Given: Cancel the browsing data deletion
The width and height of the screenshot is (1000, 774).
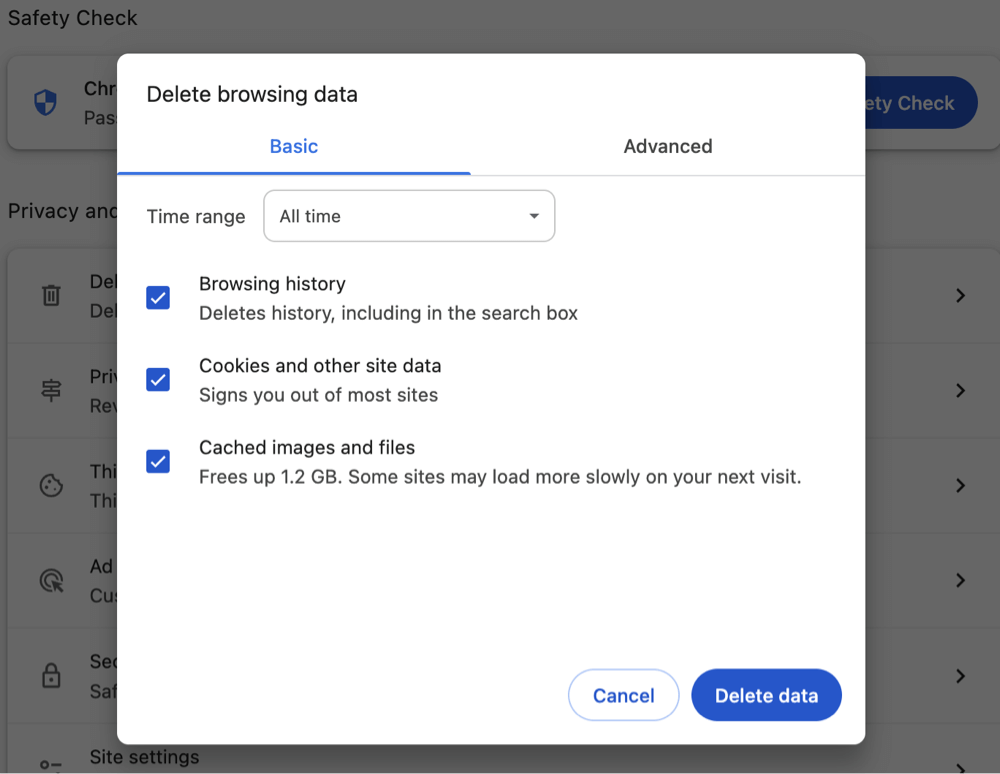Looking at the screenshot, I should 623,695.
